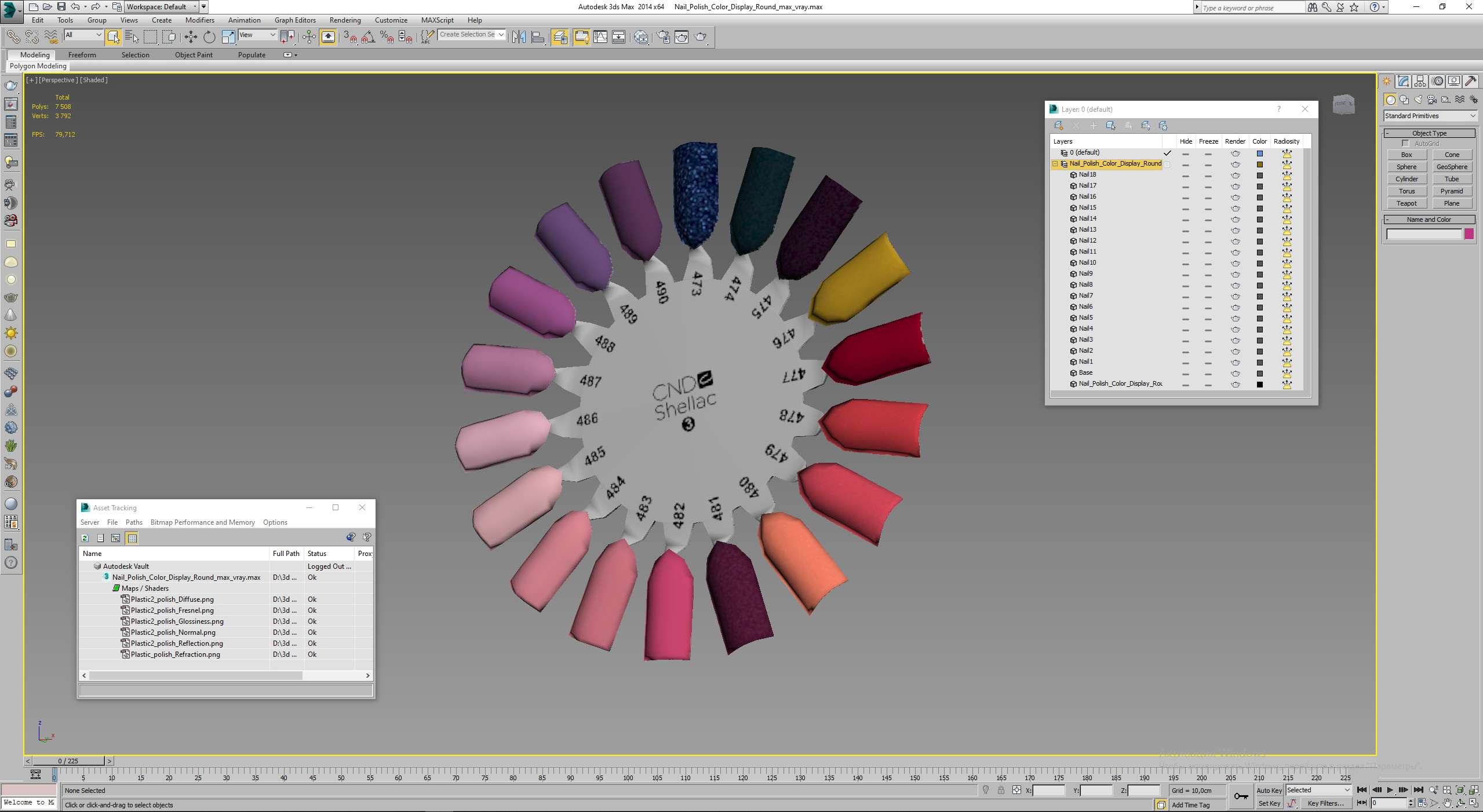Screen dimensions: 1483x812
Task: Open the Rendering menu
Action: click(x=345, y=20)
